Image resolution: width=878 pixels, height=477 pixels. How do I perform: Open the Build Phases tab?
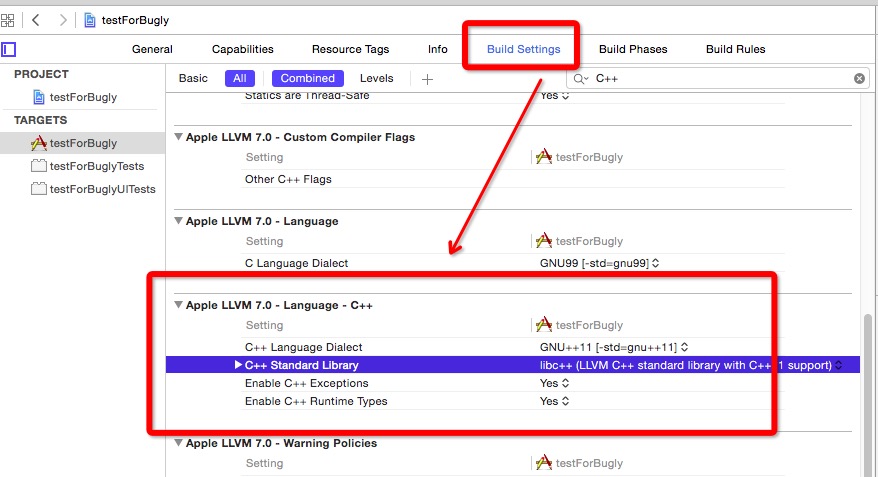tap(633, 49)
